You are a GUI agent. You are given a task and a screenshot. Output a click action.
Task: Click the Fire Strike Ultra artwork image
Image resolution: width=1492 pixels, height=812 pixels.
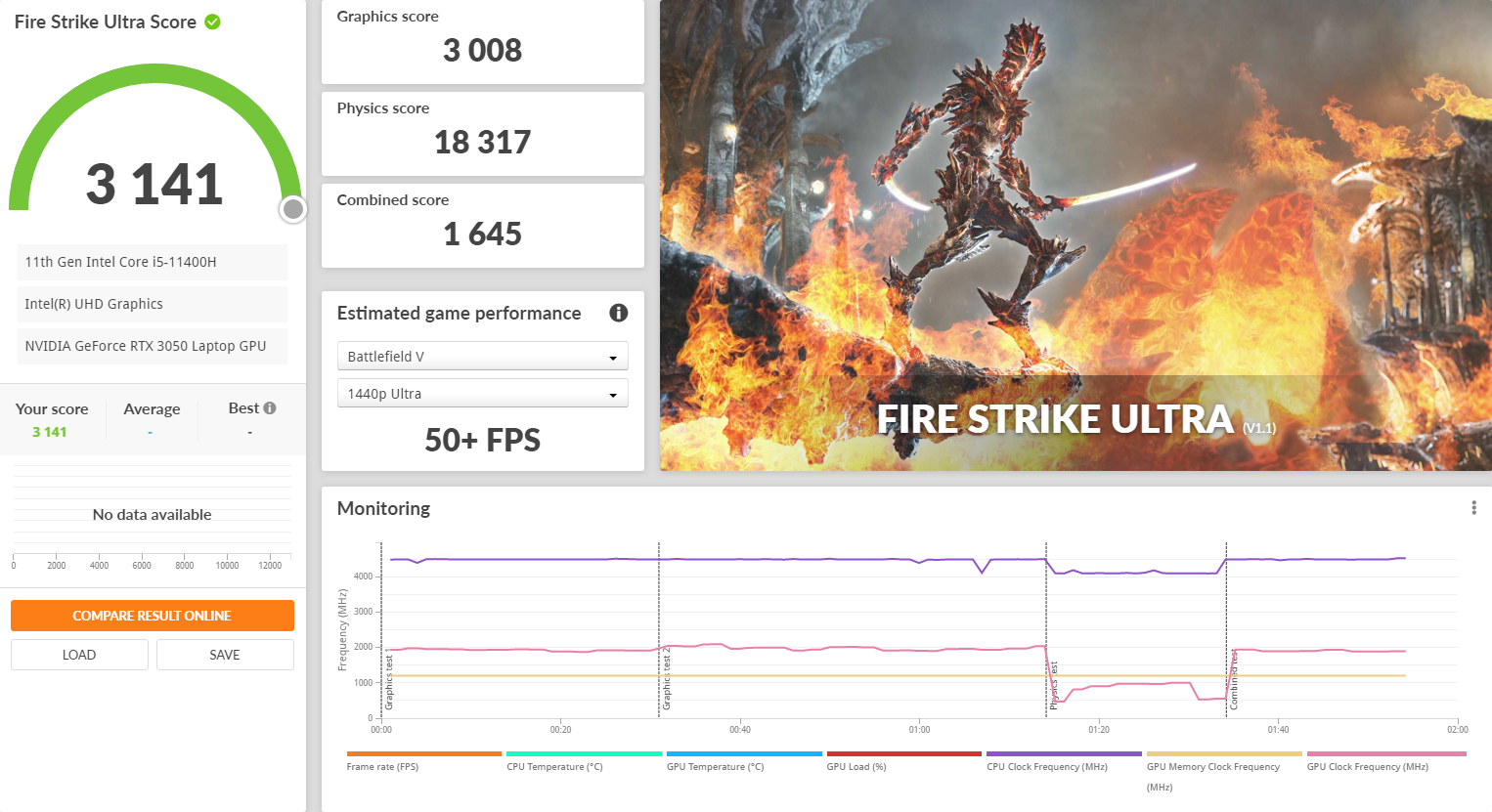[x=1075, y=235]
